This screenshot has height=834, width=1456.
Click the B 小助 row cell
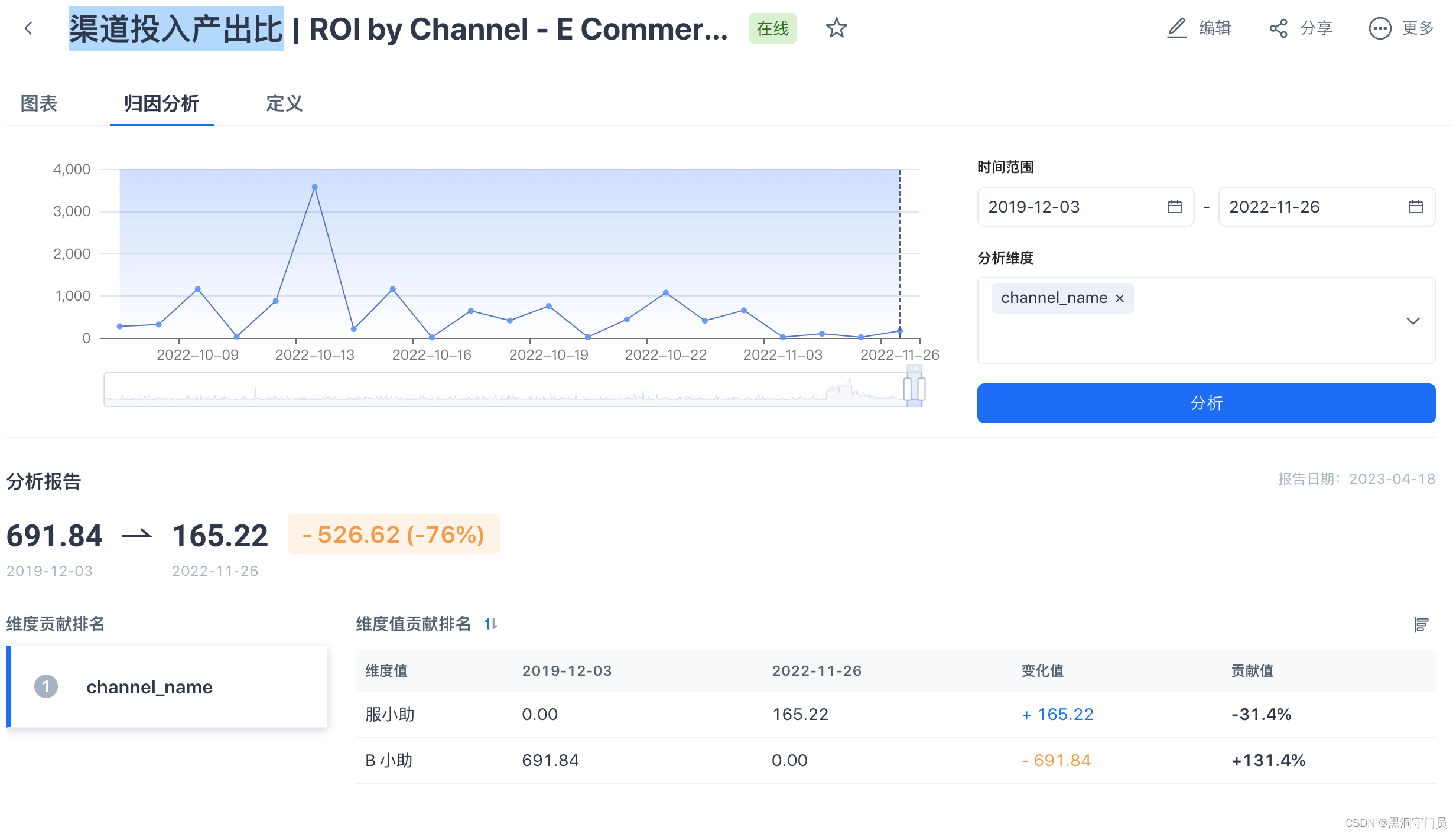point(389,760)
